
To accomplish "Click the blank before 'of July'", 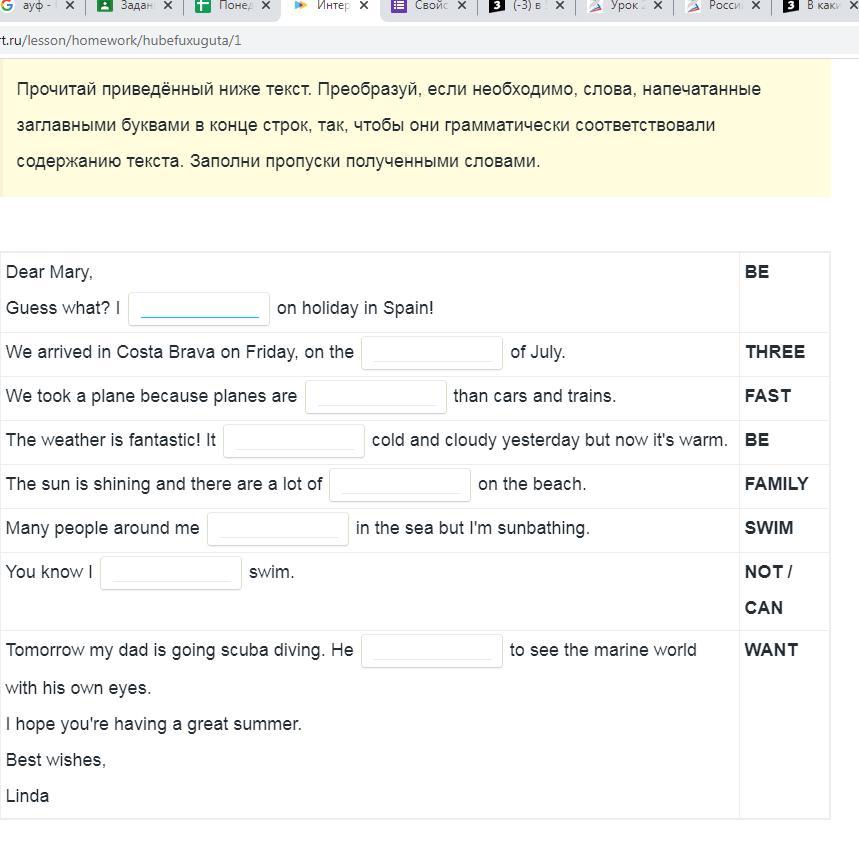I will point(431,353).
